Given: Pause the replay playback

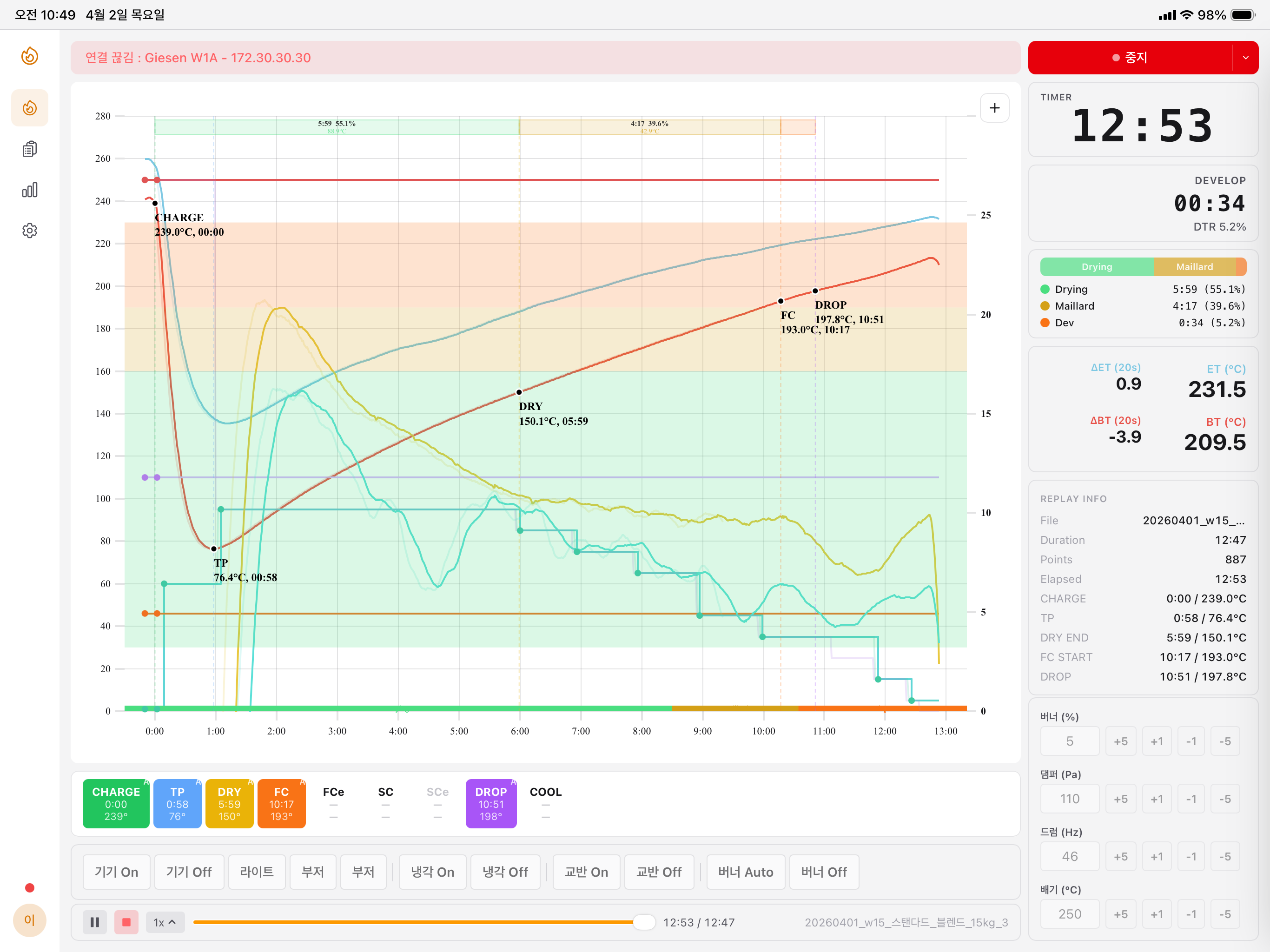Looking at the screenshot, I should 95,922.
